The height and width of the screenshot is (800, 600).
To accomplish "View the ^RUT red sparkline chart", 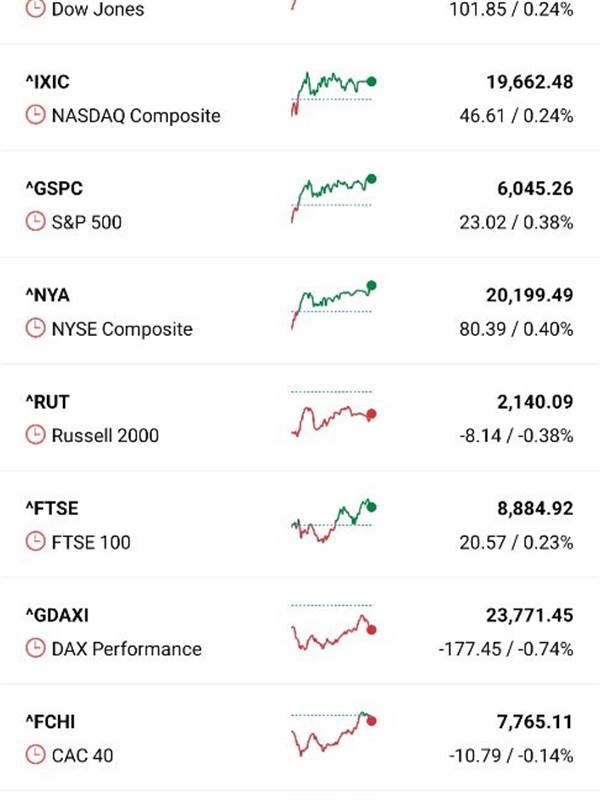I will click(x=334, y=414).
